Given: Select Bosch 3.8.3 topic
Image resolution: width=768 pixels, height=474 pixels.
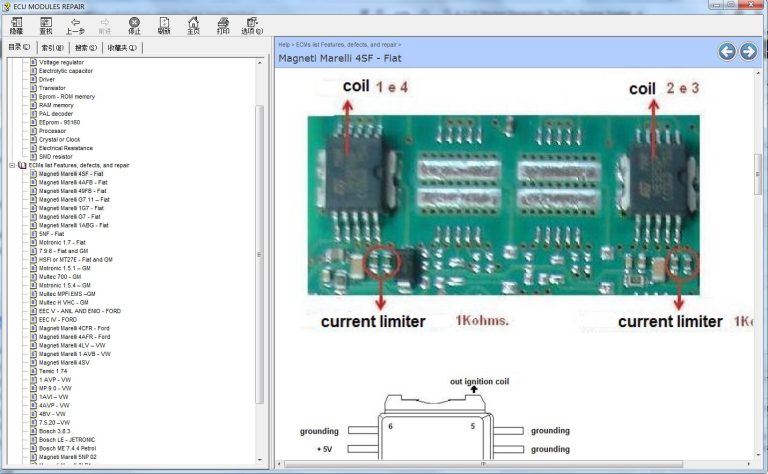Looking at the screenshot, I should coord(54,431).
